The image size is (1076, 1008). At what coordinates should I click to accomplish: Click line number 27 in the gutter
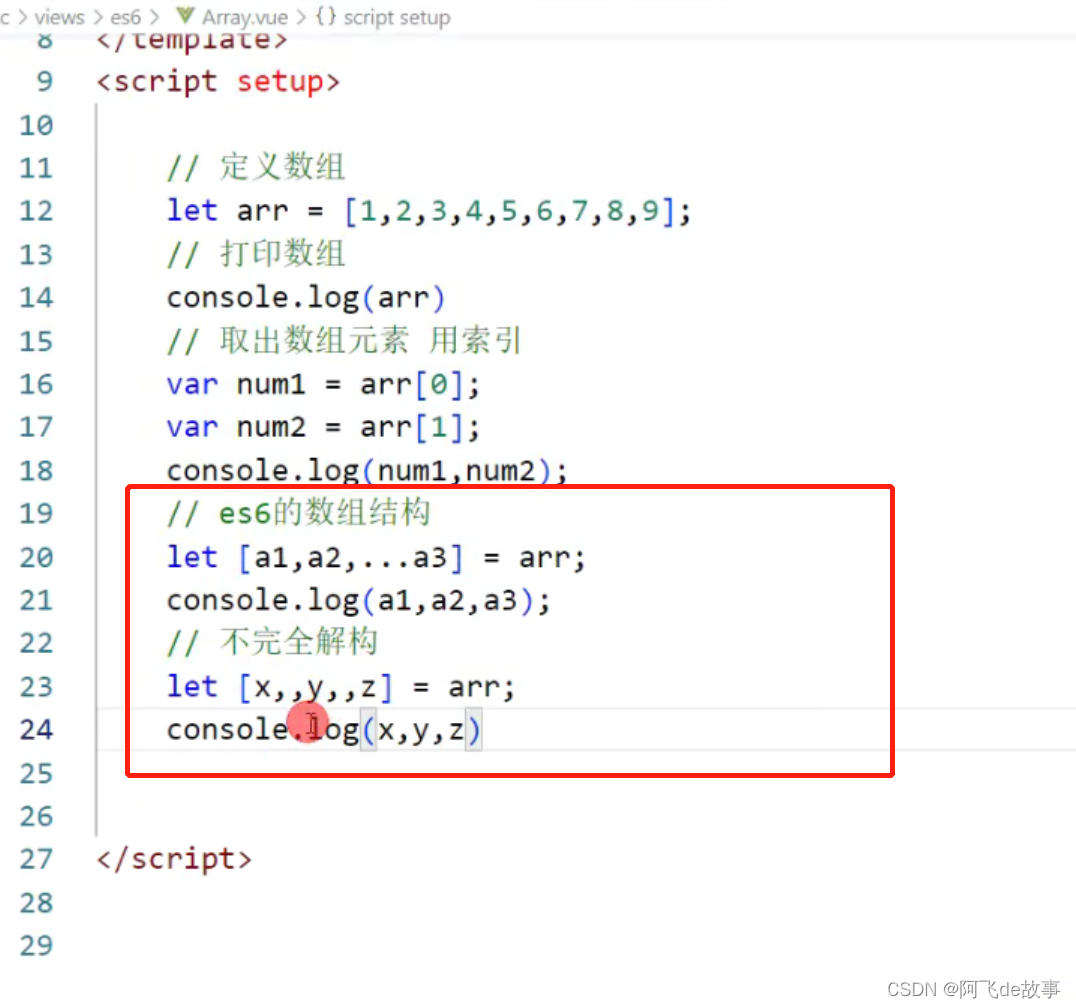tap(36, 859)
